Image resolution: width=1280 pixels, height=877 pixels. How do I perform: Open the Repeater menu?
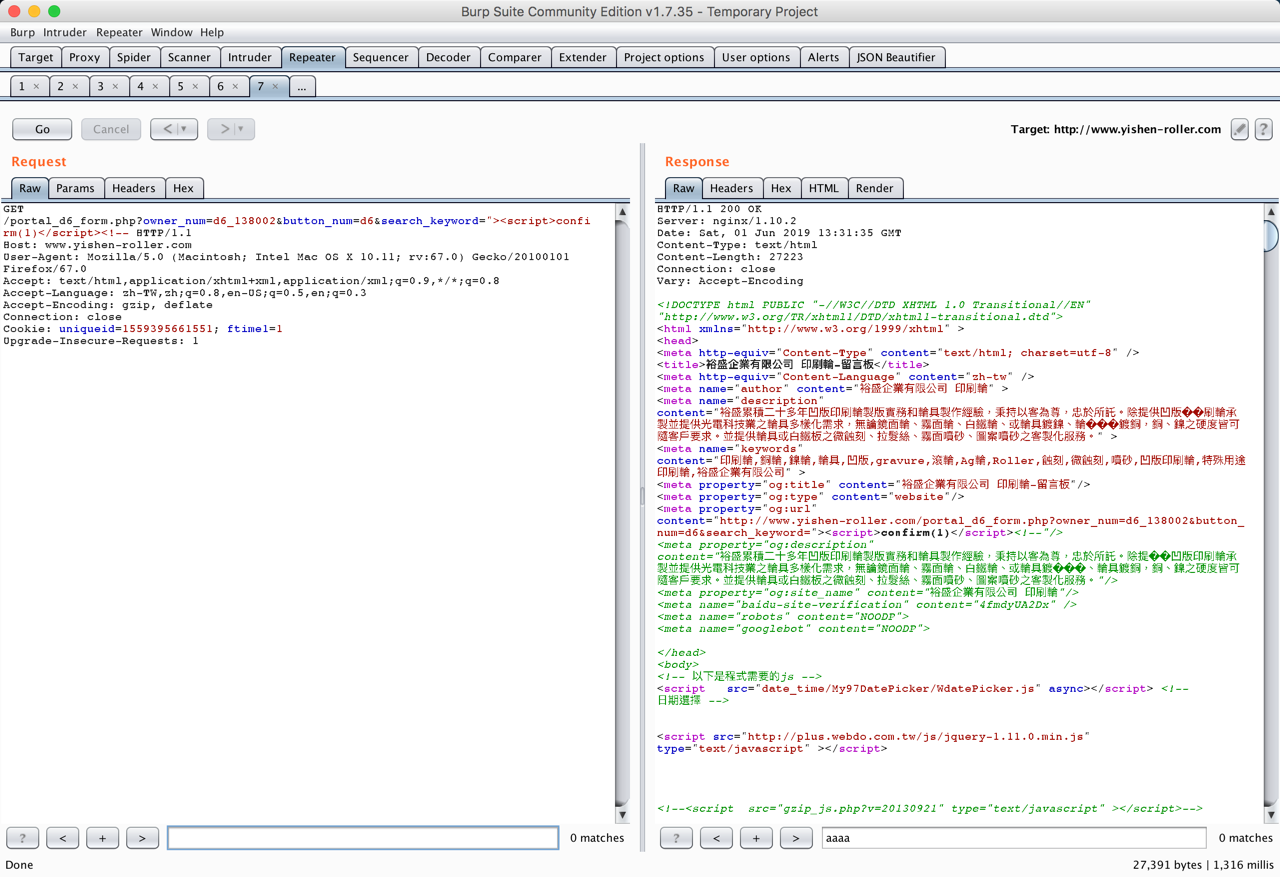(119, 33)
